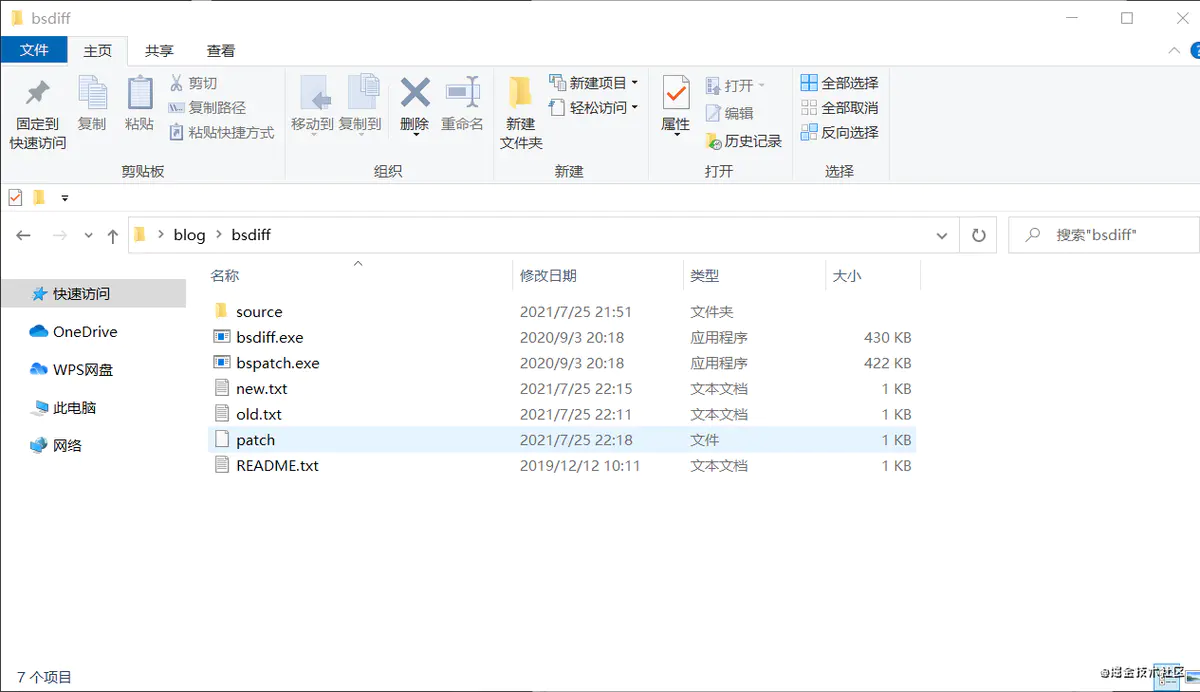Minimize the ribbon with the chevron
Viewport: 1200px width, 692px height.
1174,50
